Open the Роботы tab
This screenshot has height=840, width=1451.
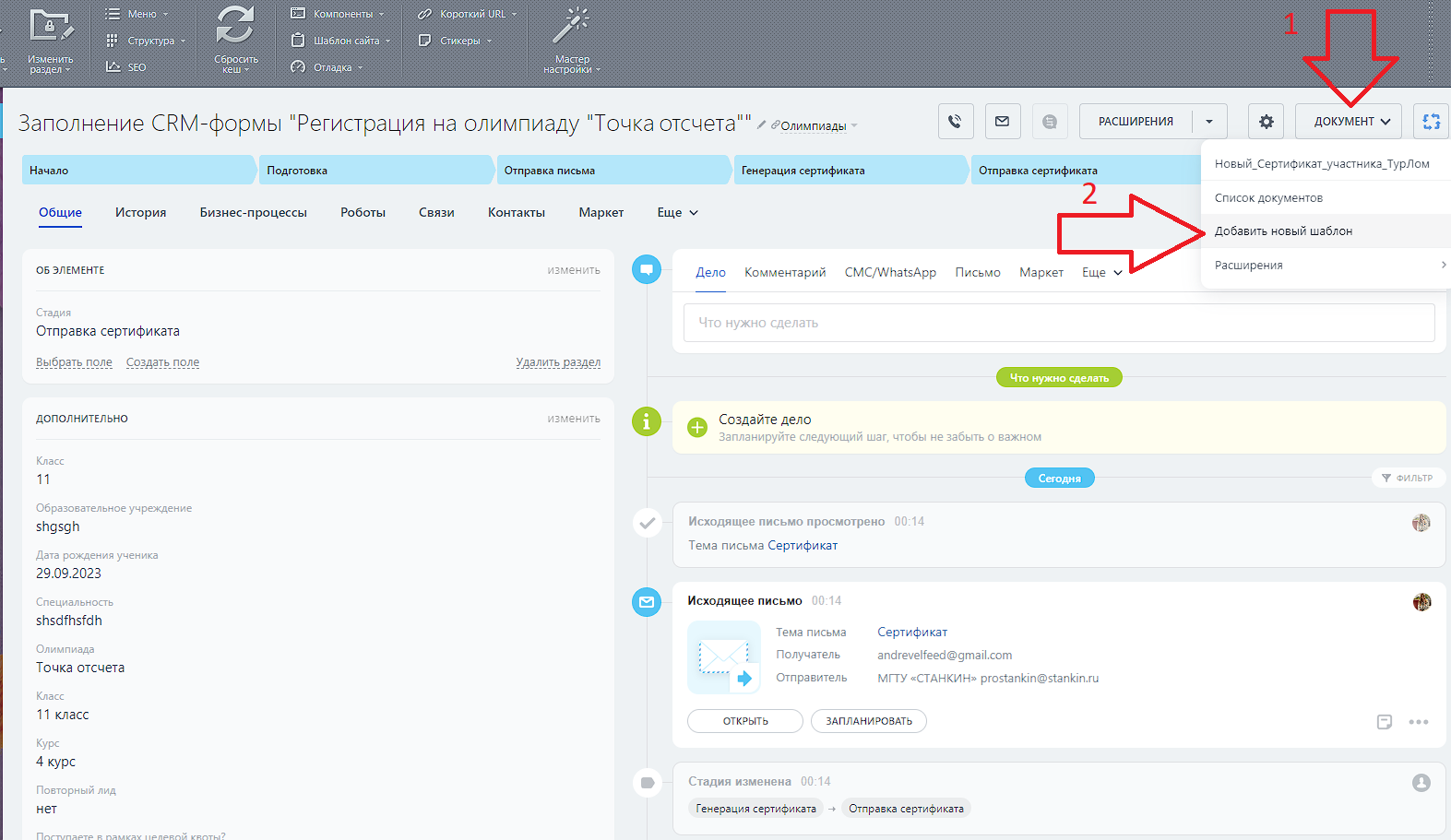(x=363, y=212)
